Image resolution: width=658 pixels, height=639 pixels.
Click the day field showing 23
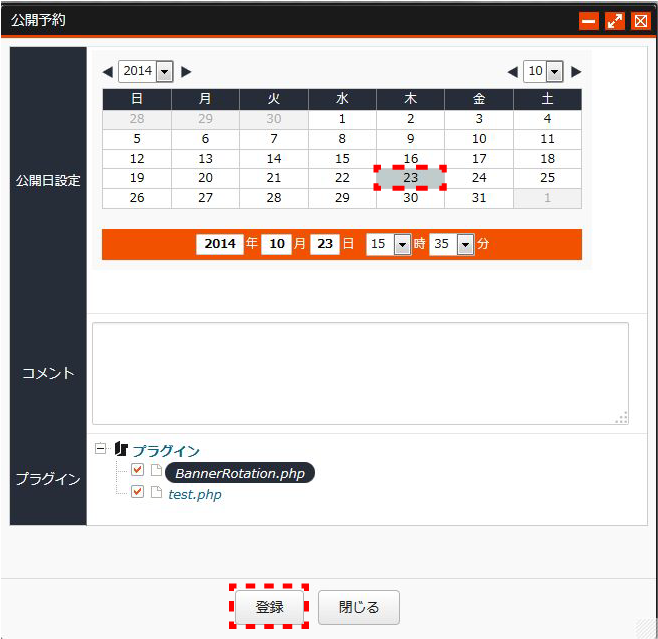[x=325, y=244]
